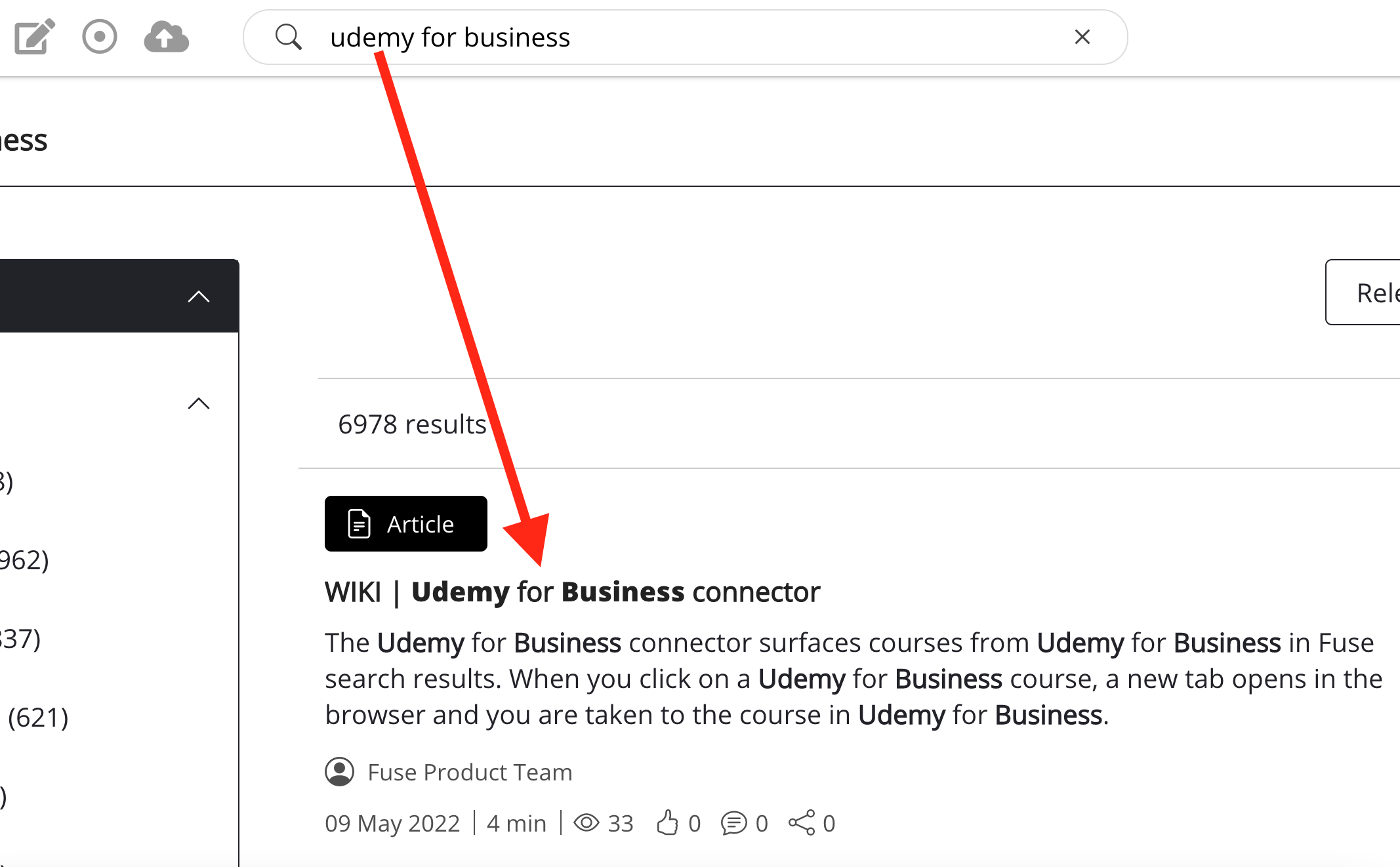This screenshot has width=1400, height=867.
Task: Click the cloud upload icon
Action: click(x=167, y=37)
